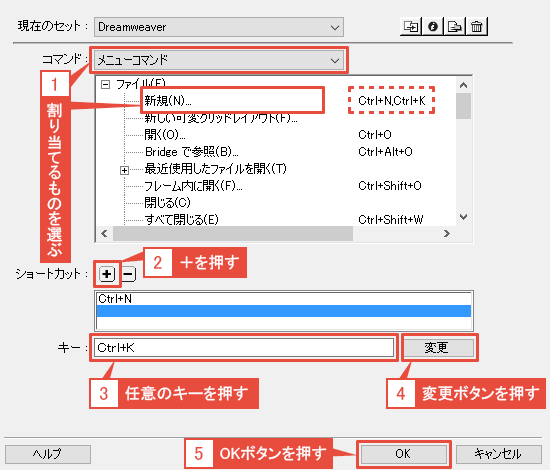Screen dimensions: 550x470
Task: Click the キー input field with Ctrl+K
Action: pyautogui.click(x=244, y=348)
